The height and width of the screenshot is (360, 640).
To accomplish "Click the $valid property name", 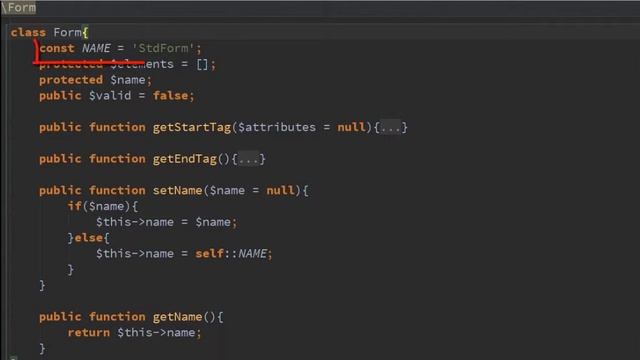I will [x=110, y=96].
